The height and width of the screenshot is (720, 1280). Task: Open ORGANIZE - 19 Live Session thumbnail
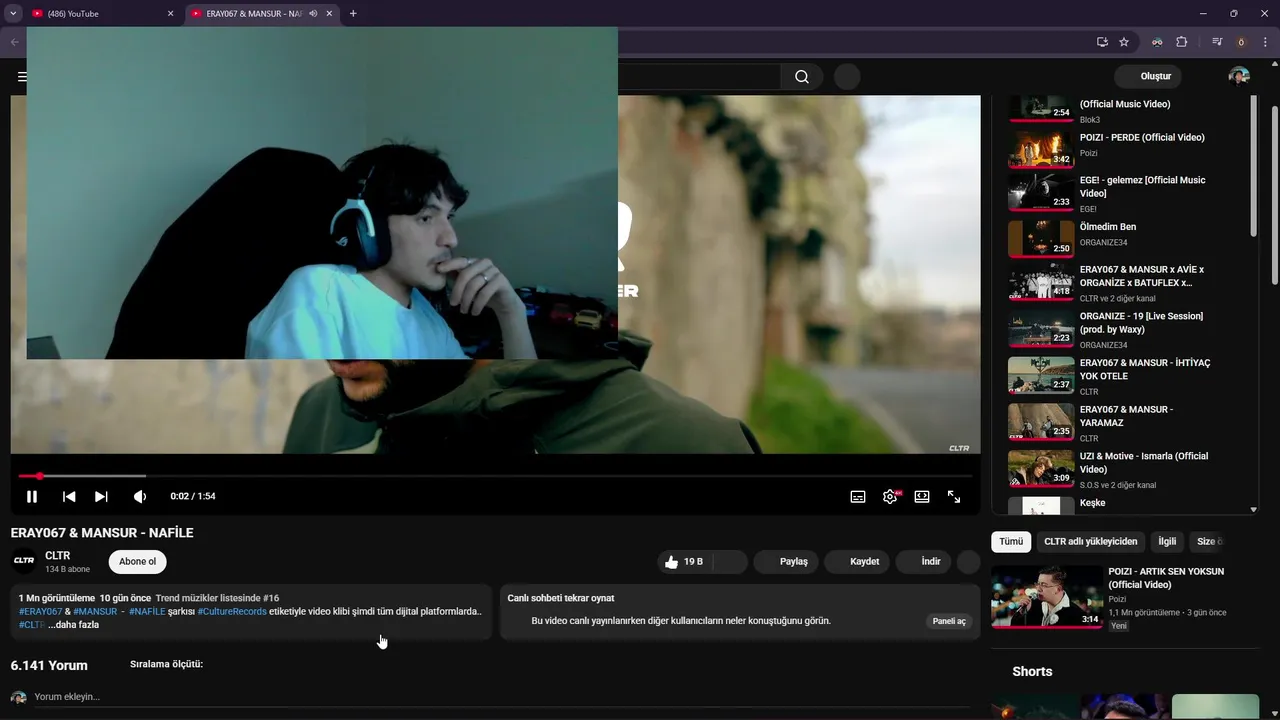tap(1041, 328)
